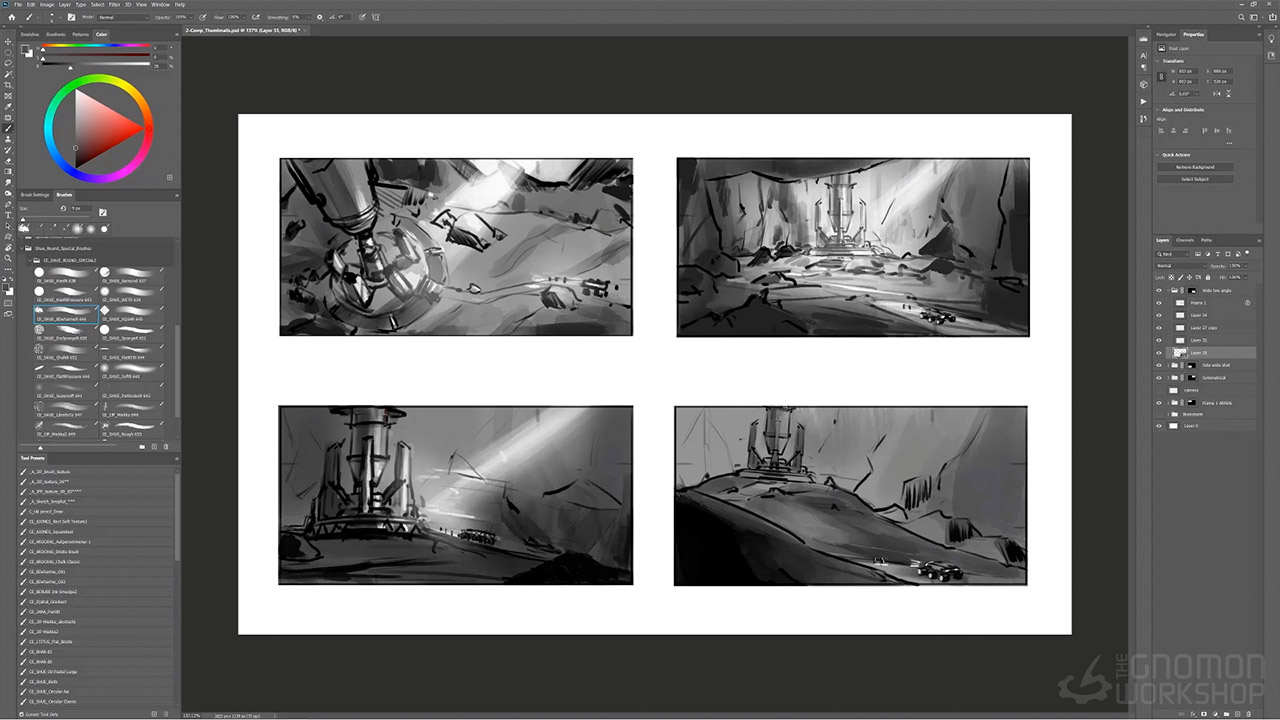
Task: Open brush settings panel toggle icon
Action: click(x=70, y=17)
